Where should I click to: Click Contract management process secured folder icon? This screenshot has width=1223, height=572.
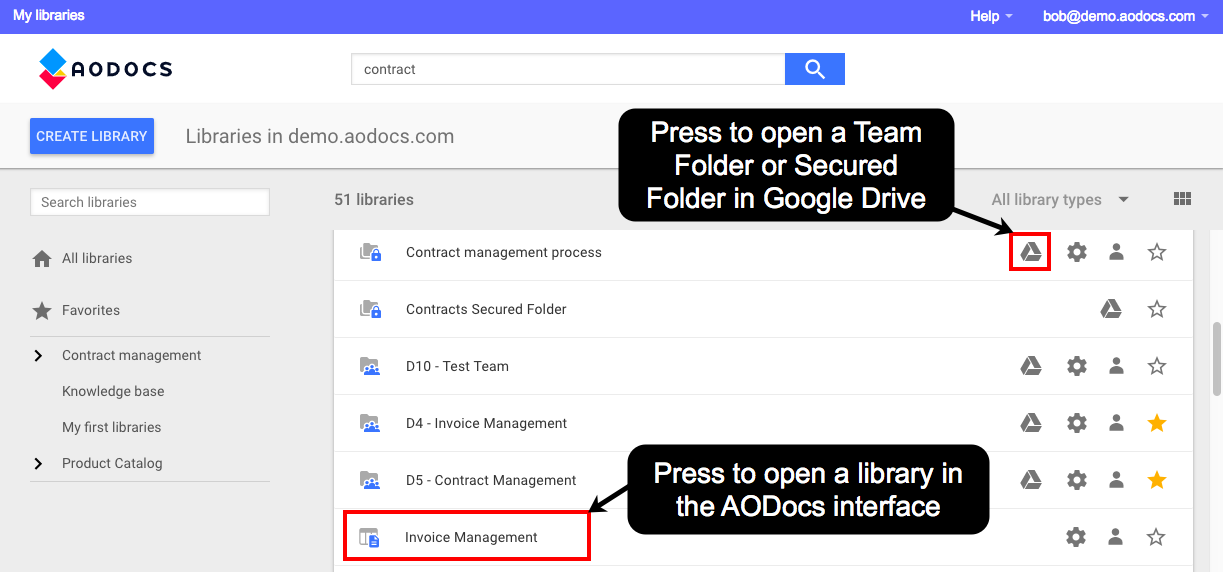click(x=371, y=252)
